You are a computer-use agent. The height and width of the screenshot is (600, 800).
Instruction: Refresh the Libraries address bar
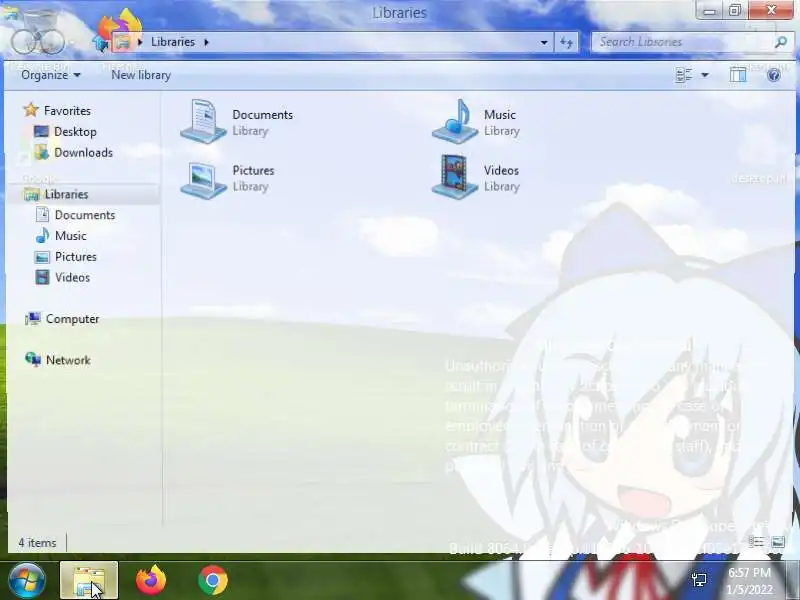[566, 42]
